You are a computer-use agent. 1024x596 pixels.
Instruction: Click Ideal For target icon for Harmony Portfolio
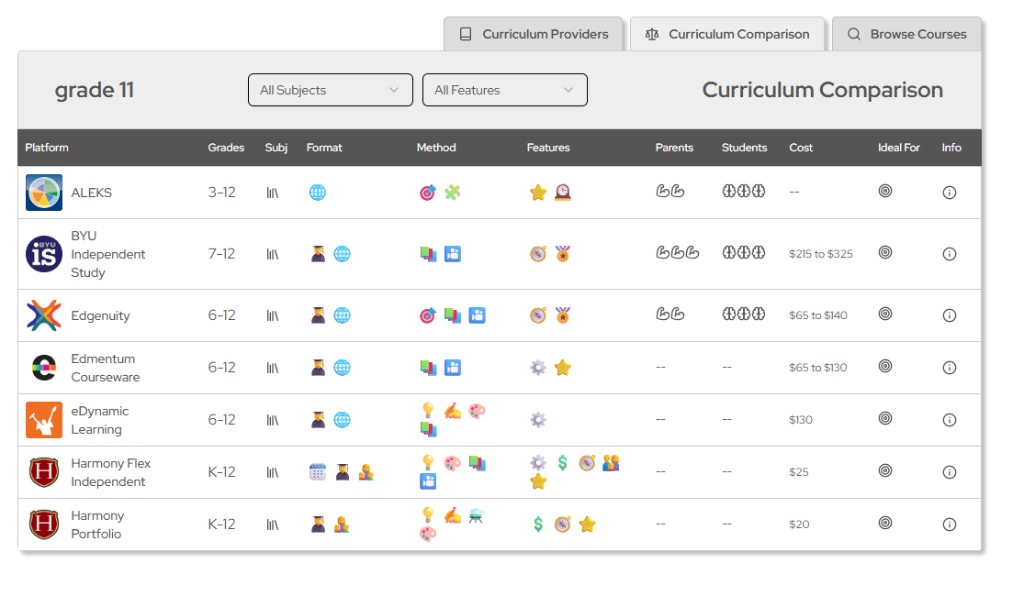pyautogui.click(x=885, y=522)
